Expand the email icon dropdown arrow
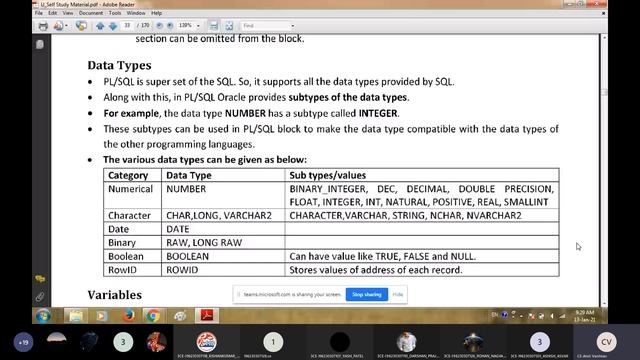Viewport: 640px width, 360px height. pyautogui.click(x=67, y=26)
